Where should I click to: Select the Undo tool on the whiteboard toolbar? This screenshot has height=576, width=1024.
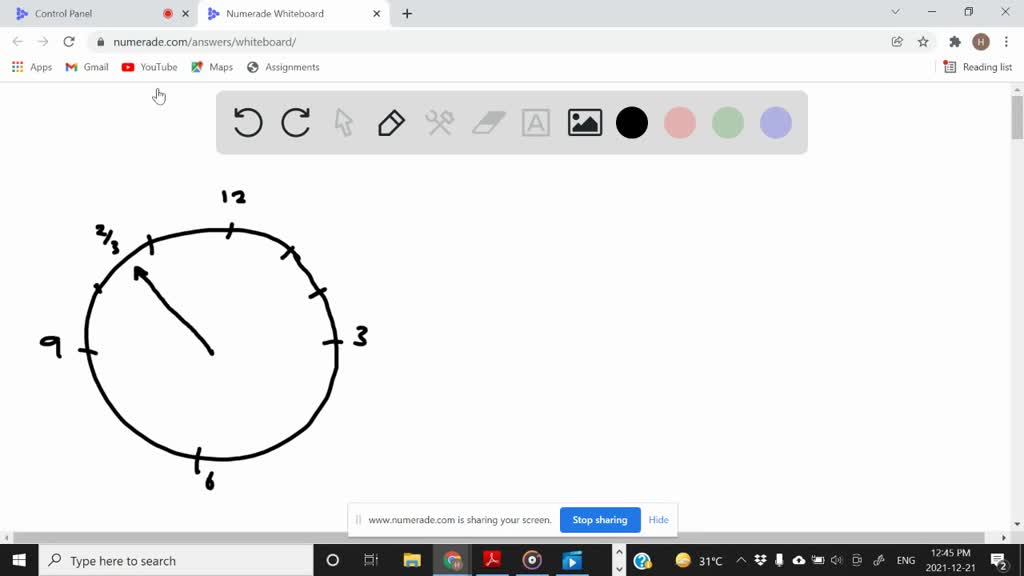[x=247, y=122]
